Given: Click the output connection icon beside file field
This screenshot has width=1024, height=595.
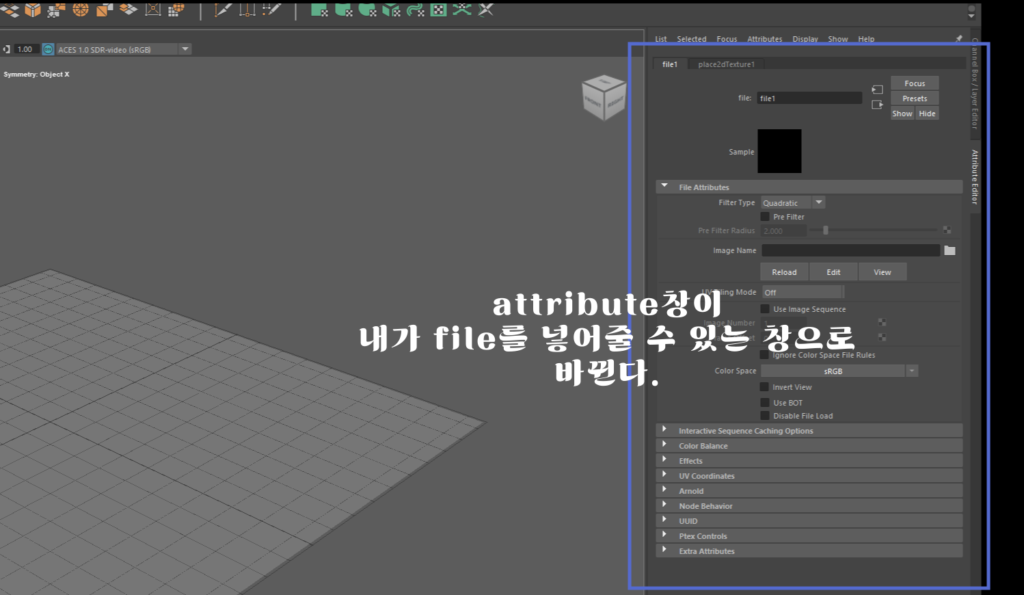Looking at the screenshot, I should (x=877, y=105).
